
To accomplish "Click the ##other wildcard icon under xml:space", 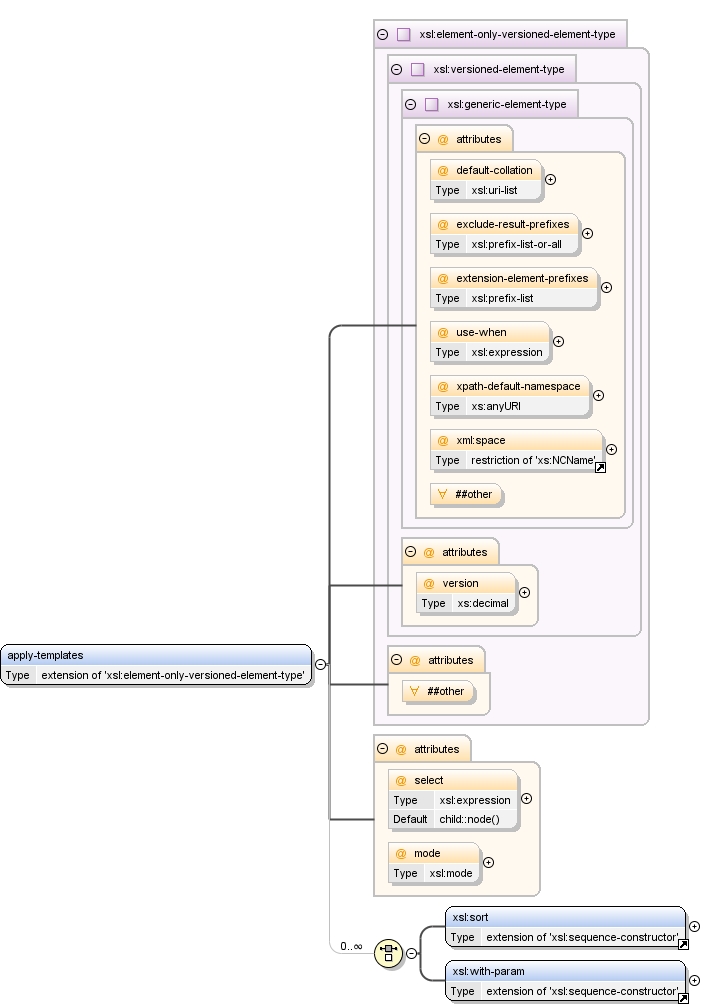I will [442, 494].
